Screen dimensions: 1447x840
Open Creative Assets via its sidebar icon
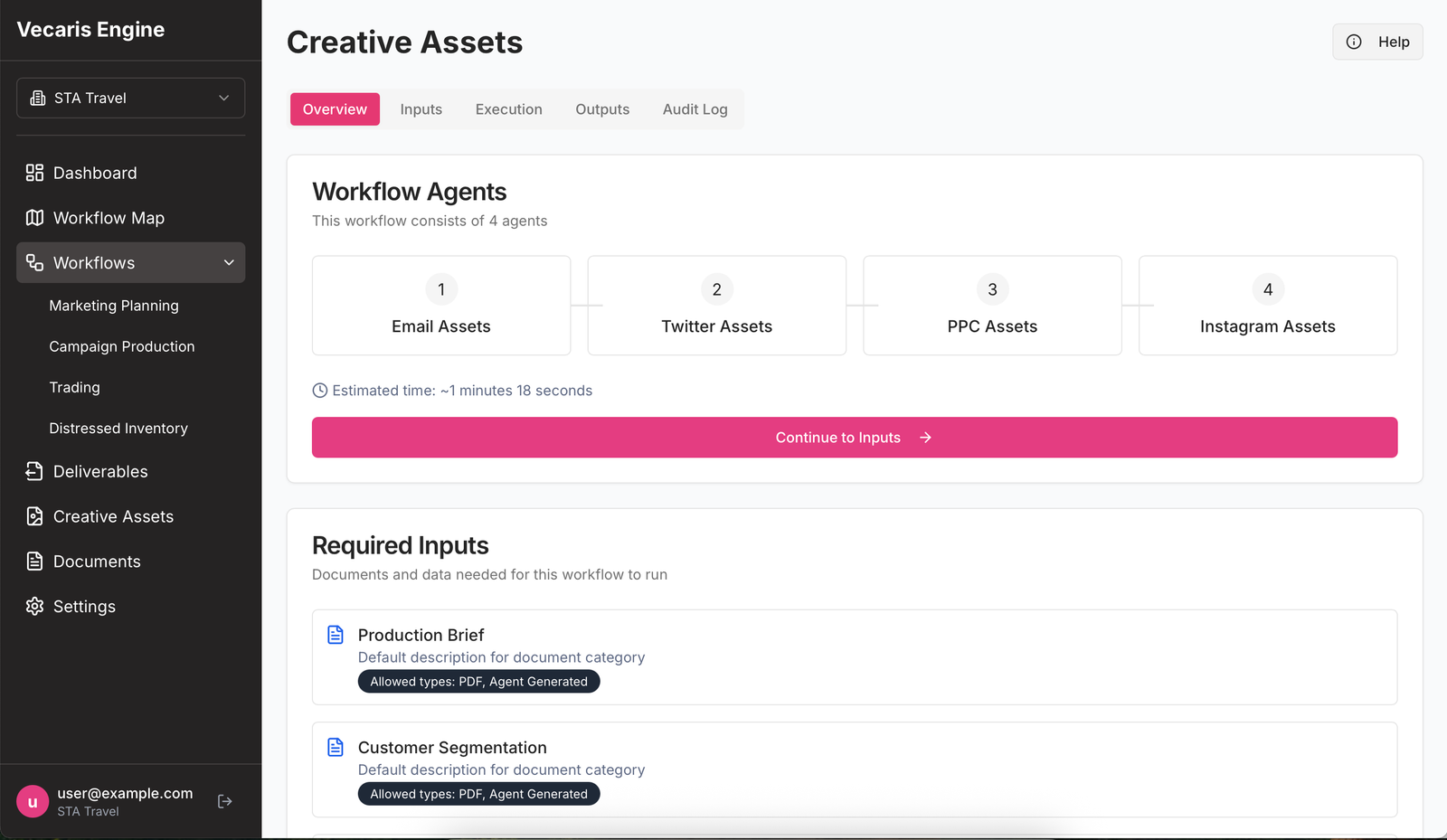(x=34, y=515)
